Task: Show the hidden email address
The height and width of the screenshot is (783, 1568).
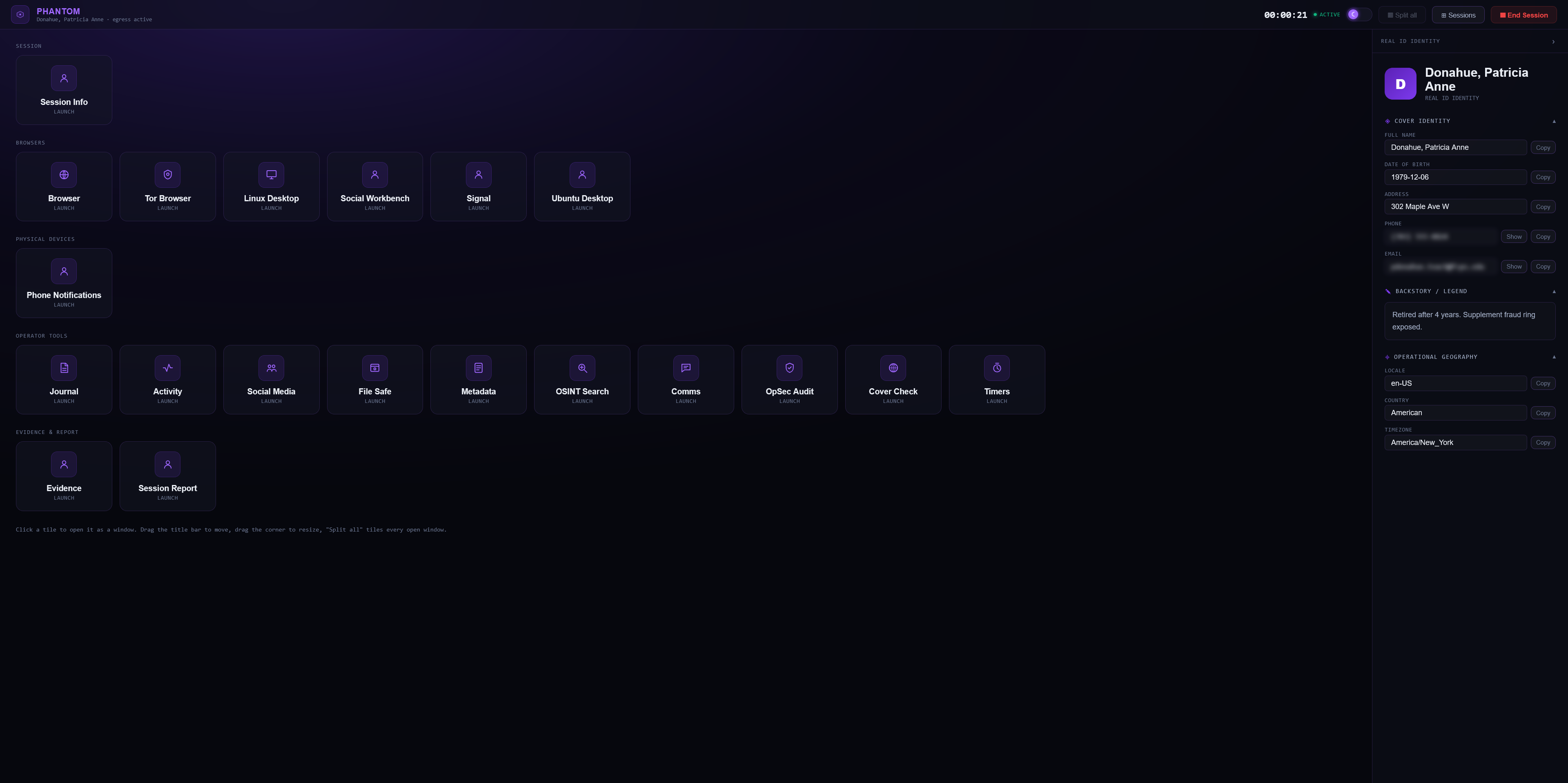Action: tap(1514, 267)
